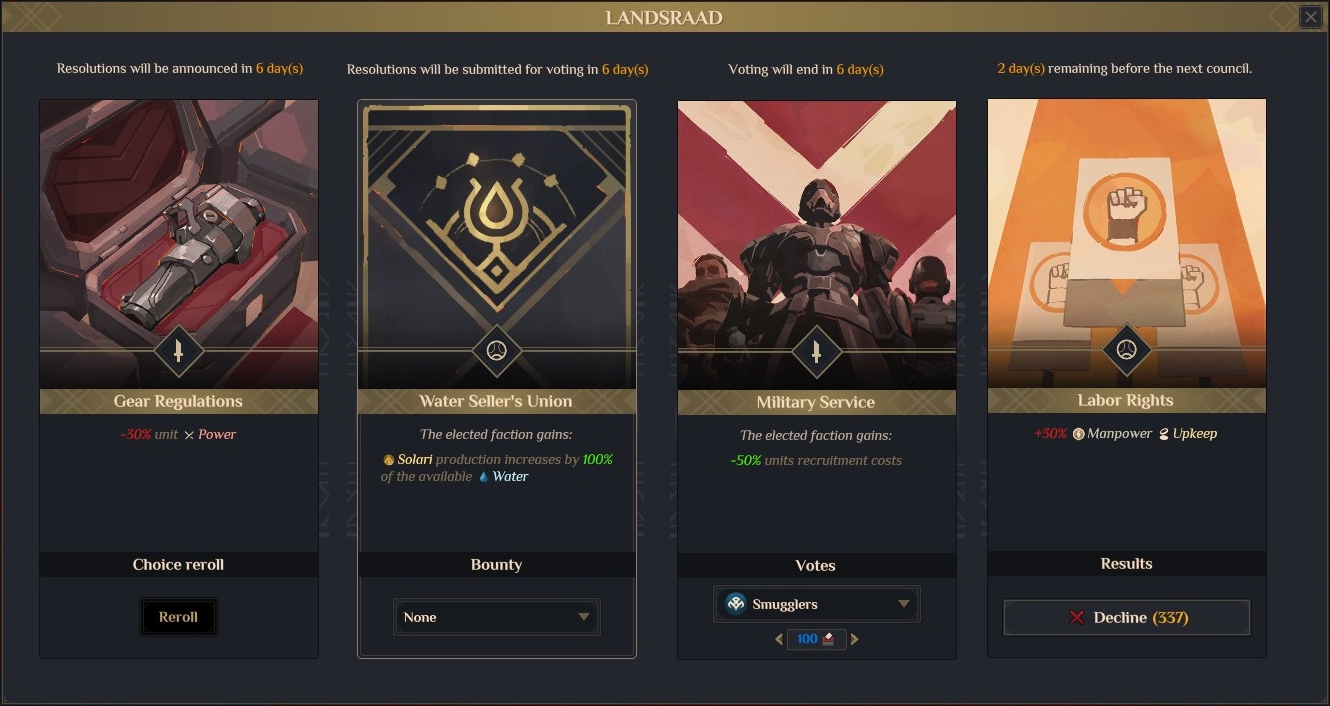Screen dimensions: 1330x706
Task: Click the red X icon beside Decline
Action: (1077, 618)
